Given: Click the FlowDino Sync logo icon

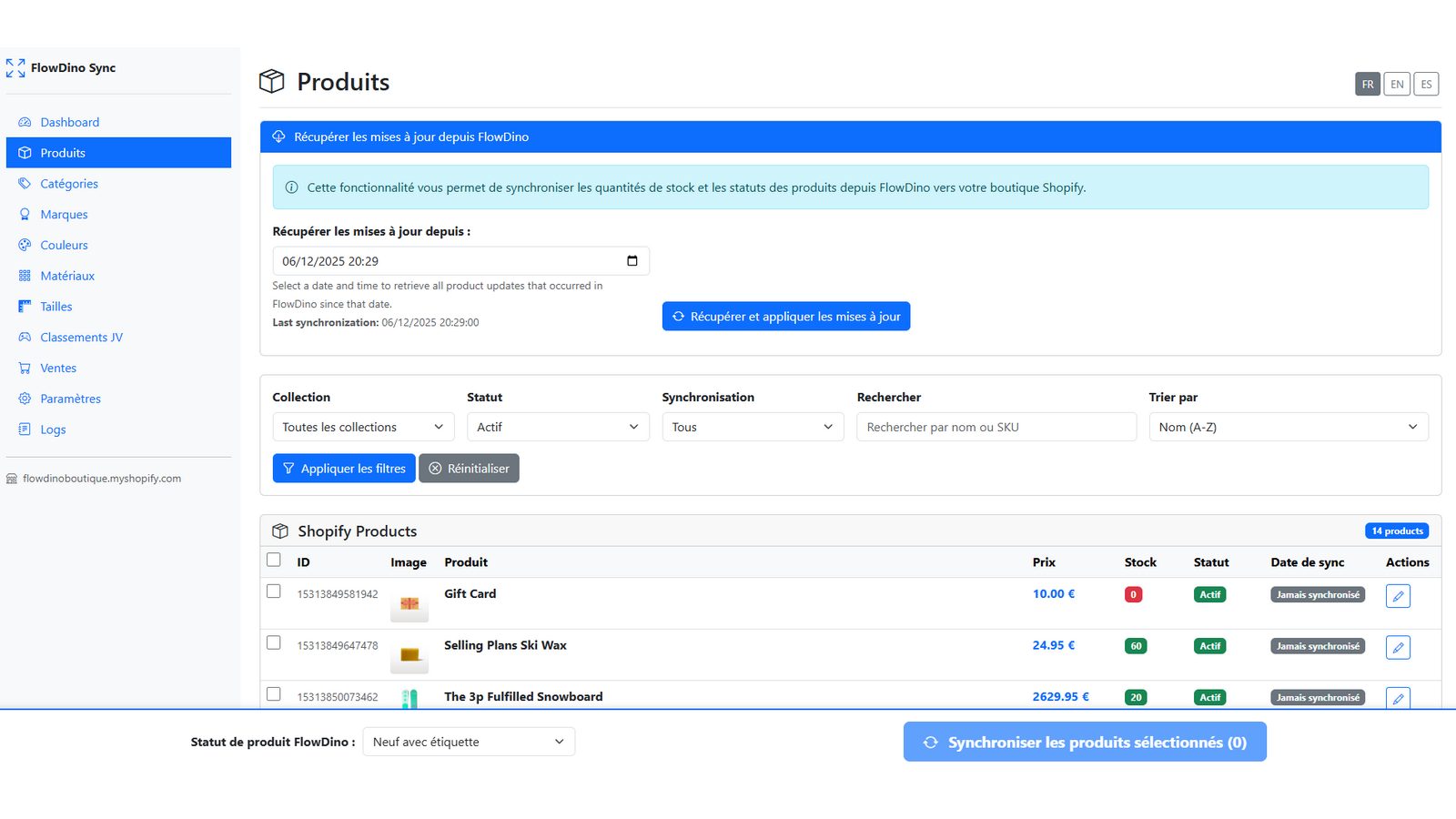Looking at the screenshot, I should (x=15, y=68).
